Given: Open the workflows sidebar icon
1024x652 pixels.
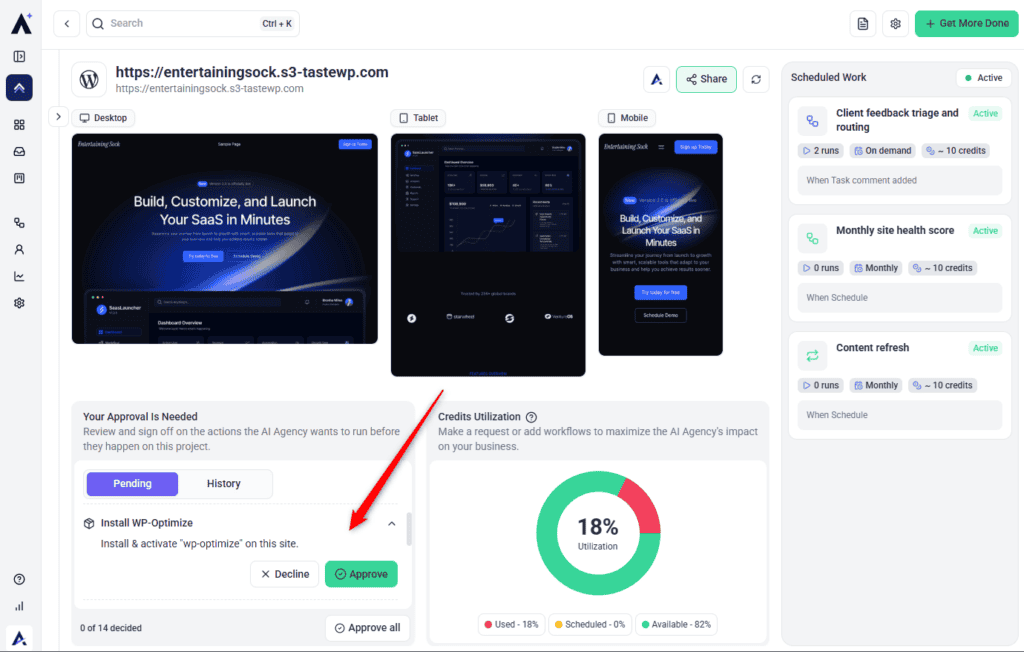Looking at the screenshot, I should click(20, 223).
